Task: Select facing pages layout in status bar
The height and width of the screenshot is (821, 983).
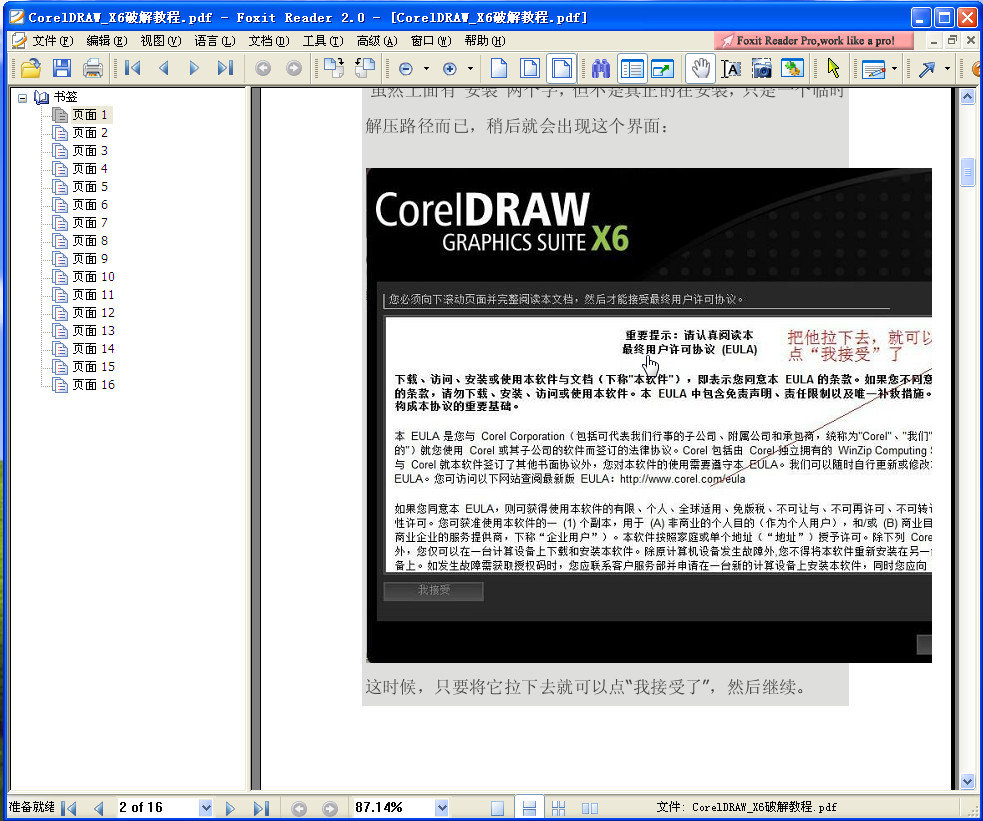Action: click(x=590, y=808)
